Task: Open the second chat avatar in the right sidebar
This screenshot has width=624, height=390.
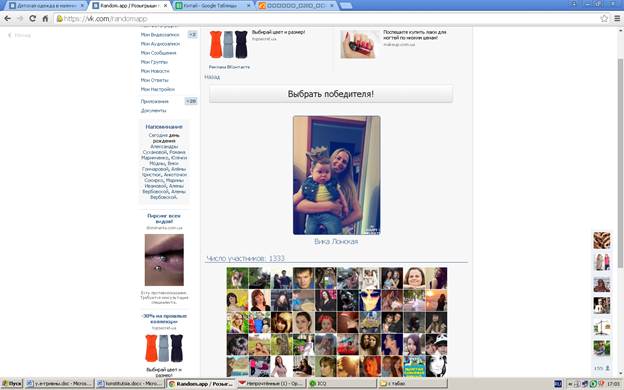Action: (x=602, y=262)
